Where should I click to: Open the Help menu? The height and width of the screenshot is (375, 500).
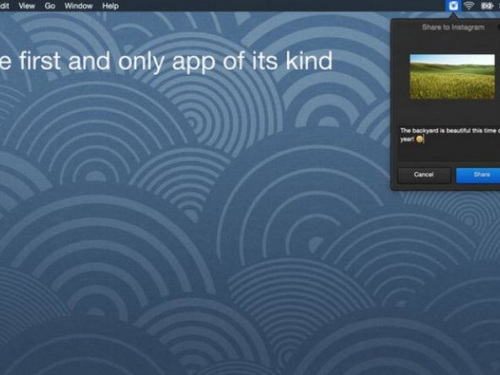110,6
